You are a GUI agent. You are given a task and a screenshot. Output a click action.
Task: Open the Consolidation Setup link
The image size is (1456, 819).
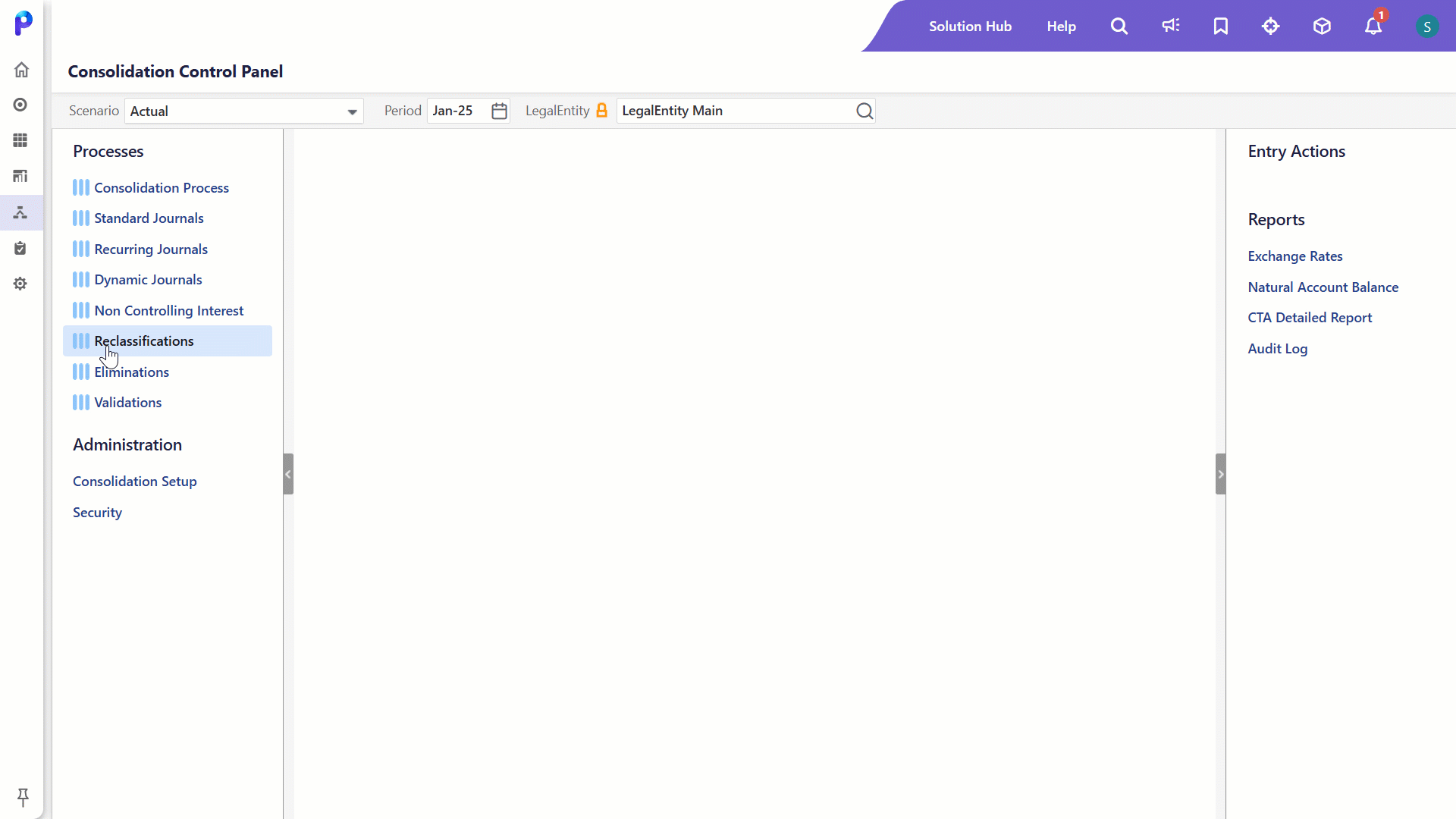pyautogui.click(x=135, y=481)
